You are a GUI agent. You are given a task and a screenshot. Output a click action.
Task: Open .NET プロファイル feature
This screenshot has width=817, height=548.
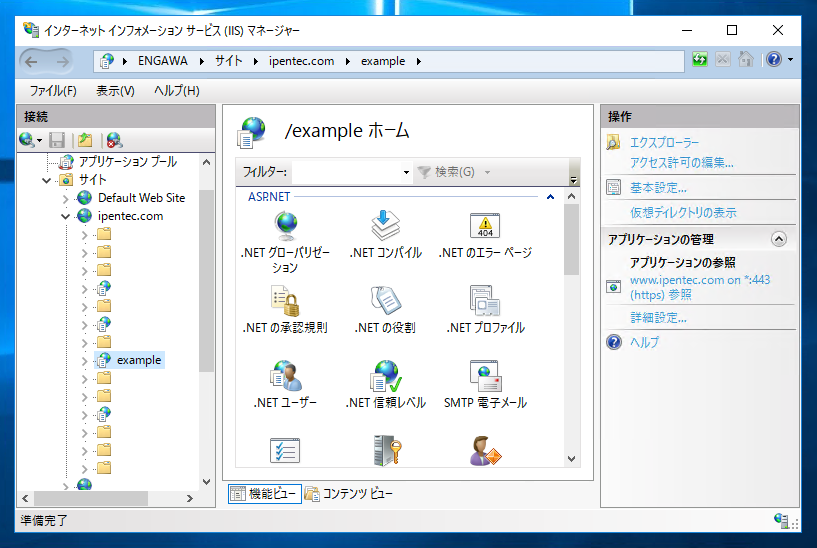tap(485, 310)
